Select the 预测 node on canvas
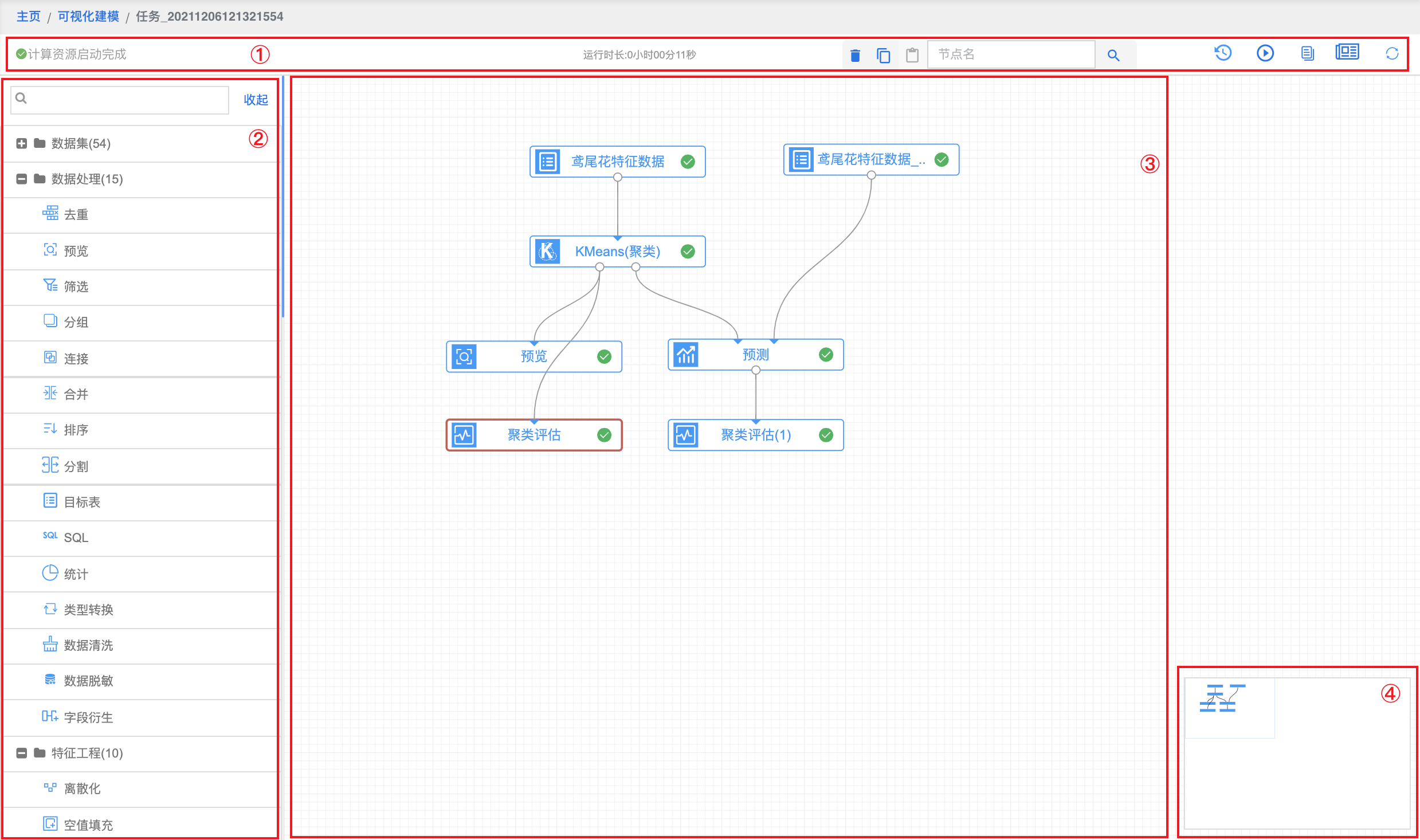Viewport: 1420px width, 840px height. coord(755,355)
